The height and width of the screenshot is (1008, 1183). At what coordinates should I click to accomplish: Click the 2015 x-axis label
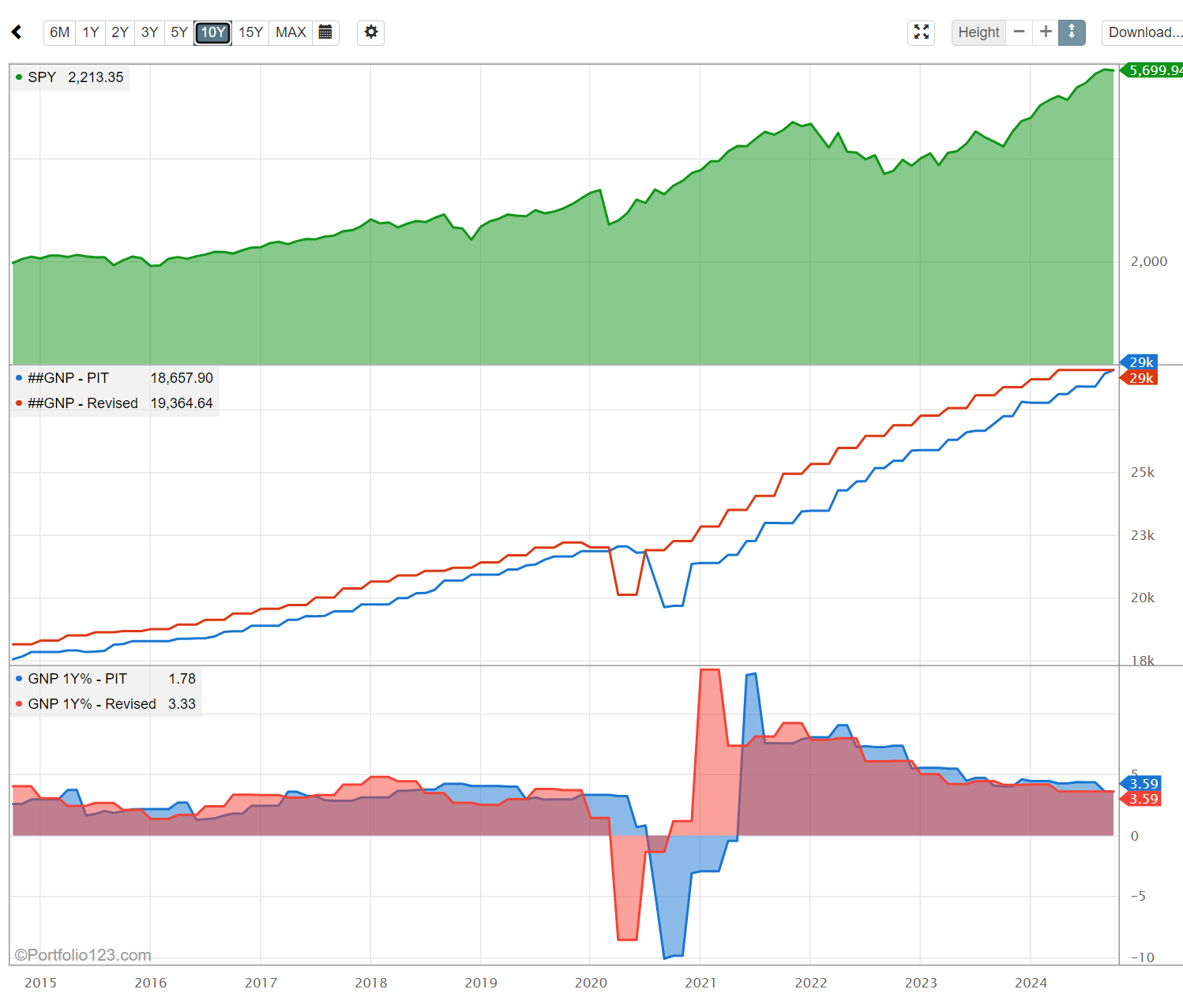[x=40, y=983]
